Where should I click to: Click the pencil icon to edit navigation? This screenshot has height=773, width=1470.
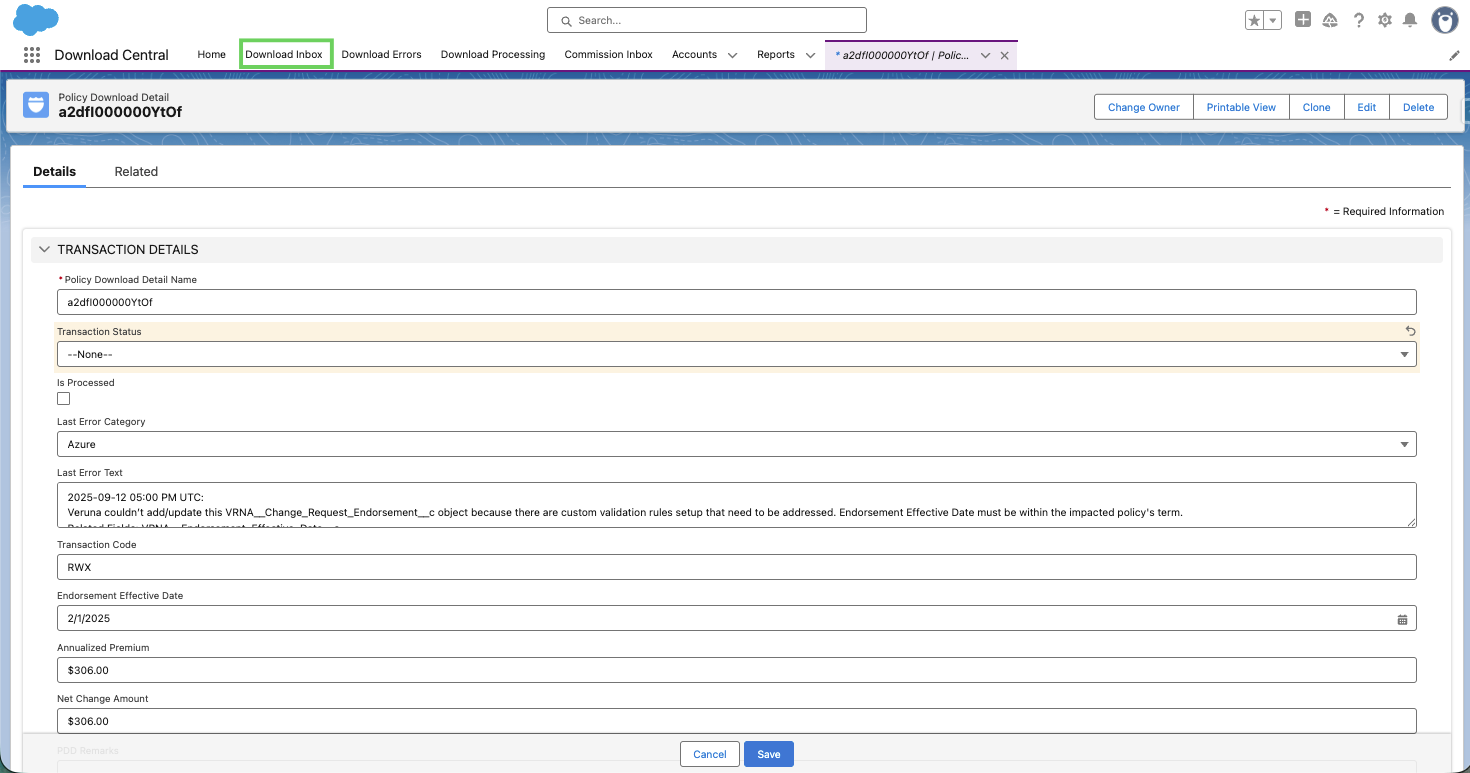point(1454,56)
